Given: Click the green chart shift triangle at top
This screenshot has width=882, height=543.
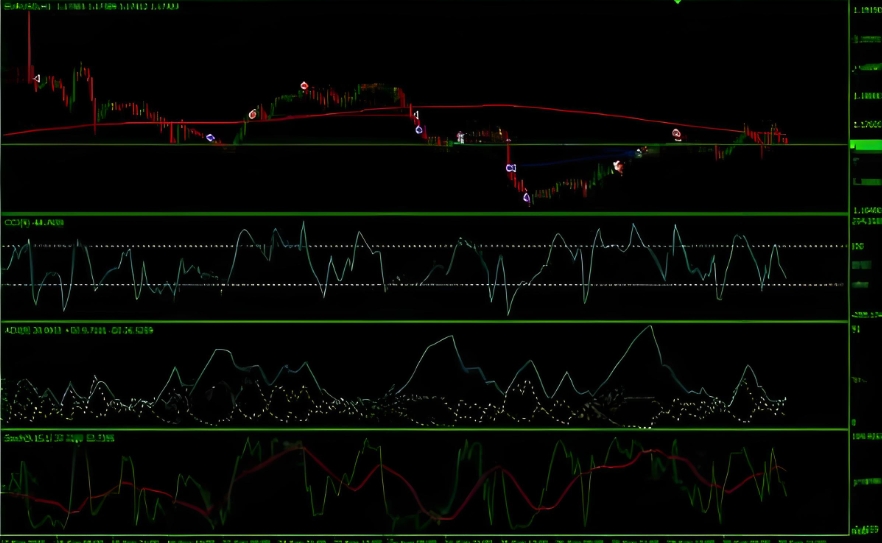Looking at the screenshot, I should click(x=677, y=3).
